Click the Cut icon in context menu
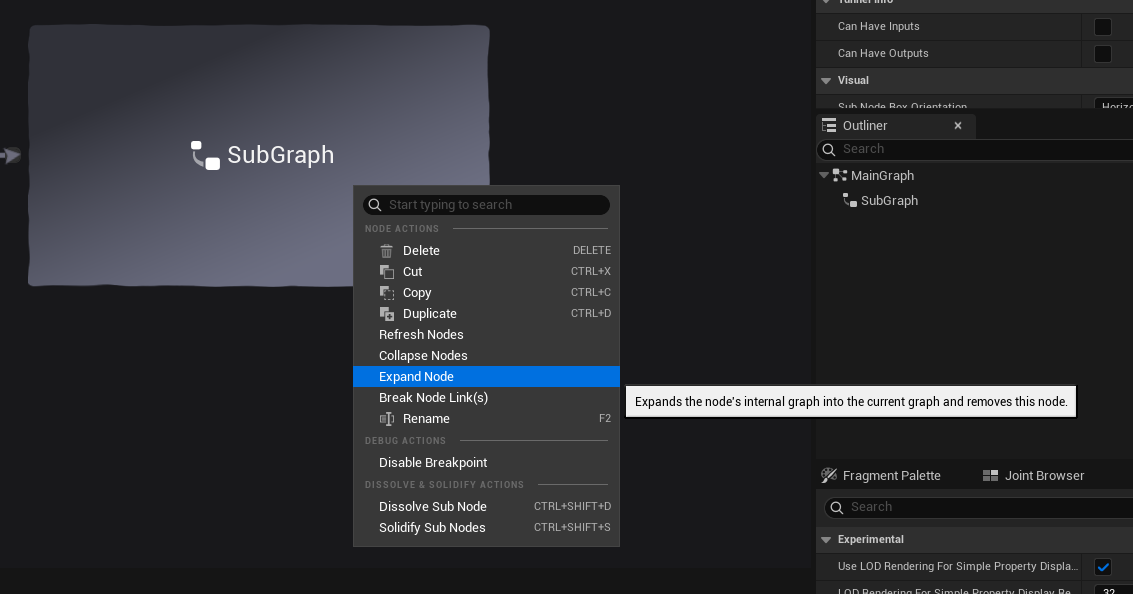This screenshot has height=594, width=1133. [x=387, y=272]
